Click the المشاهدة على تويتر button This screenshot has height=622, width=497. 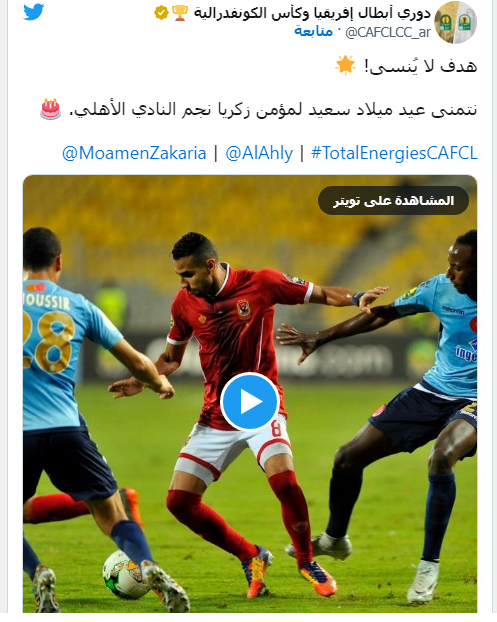tap(393, 200)
